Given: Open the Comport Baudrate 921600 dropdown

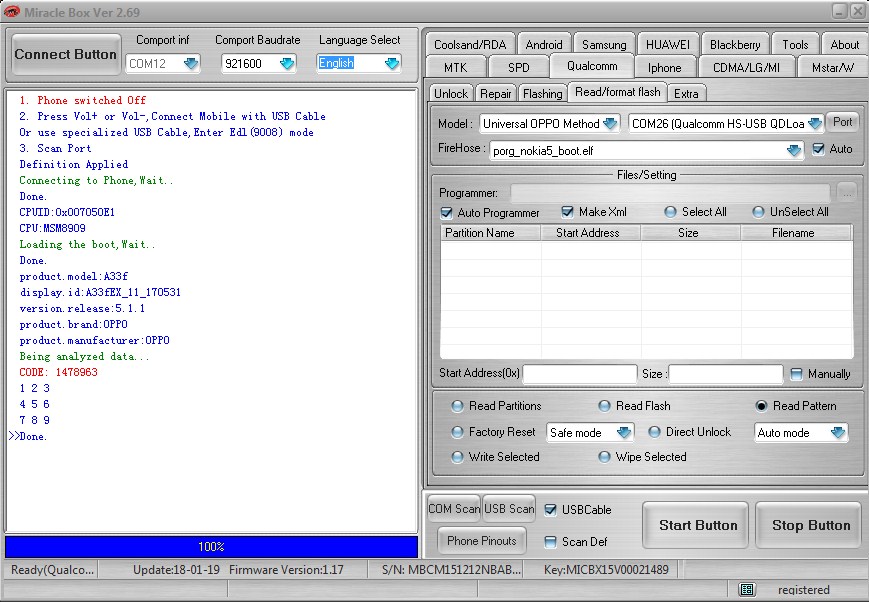Looking at the screenshot, I should [x=287, y=63].
